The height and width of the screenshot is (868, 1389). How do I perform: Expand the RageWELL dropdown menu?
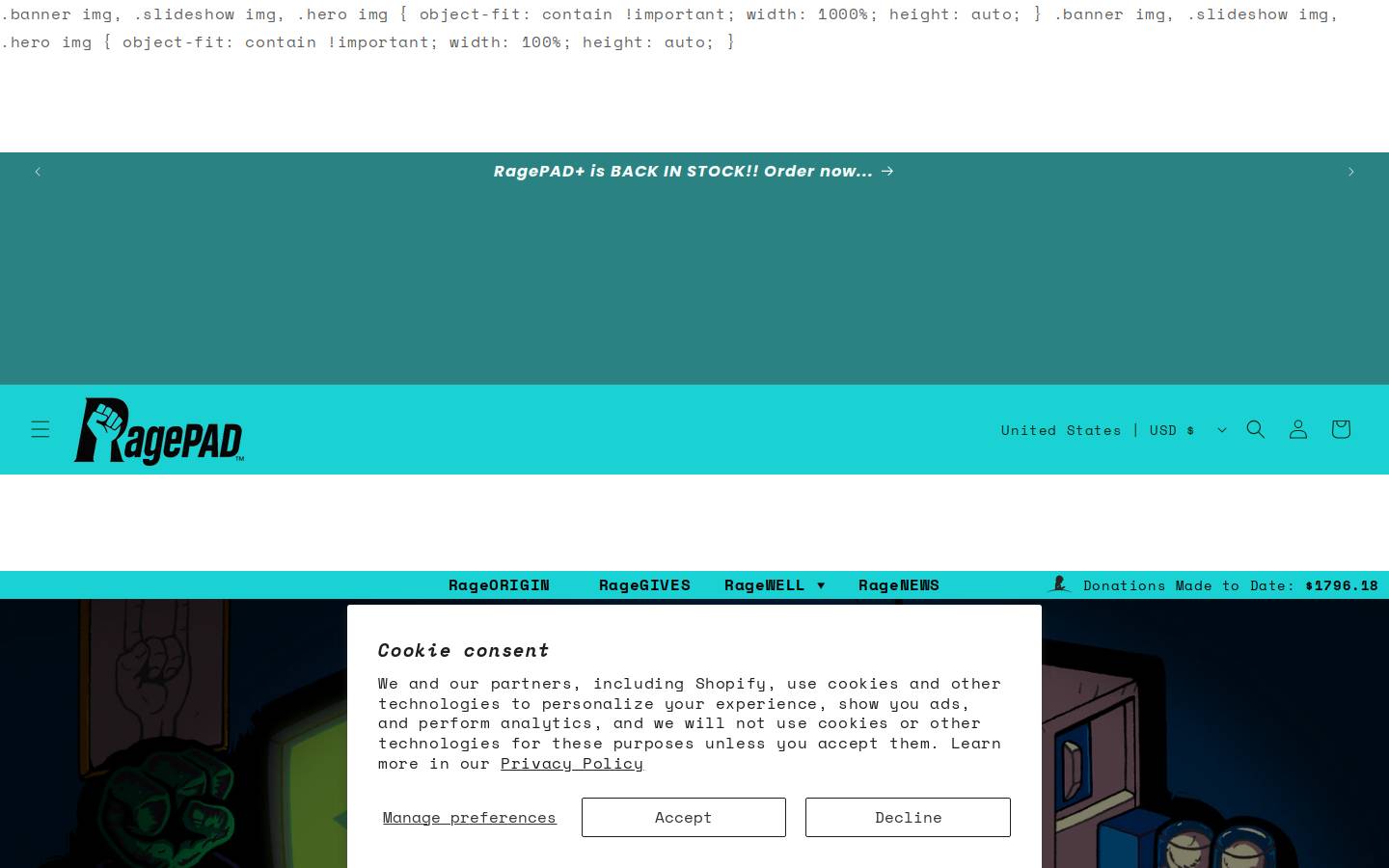pyautogui.click(x=775, y=585)
